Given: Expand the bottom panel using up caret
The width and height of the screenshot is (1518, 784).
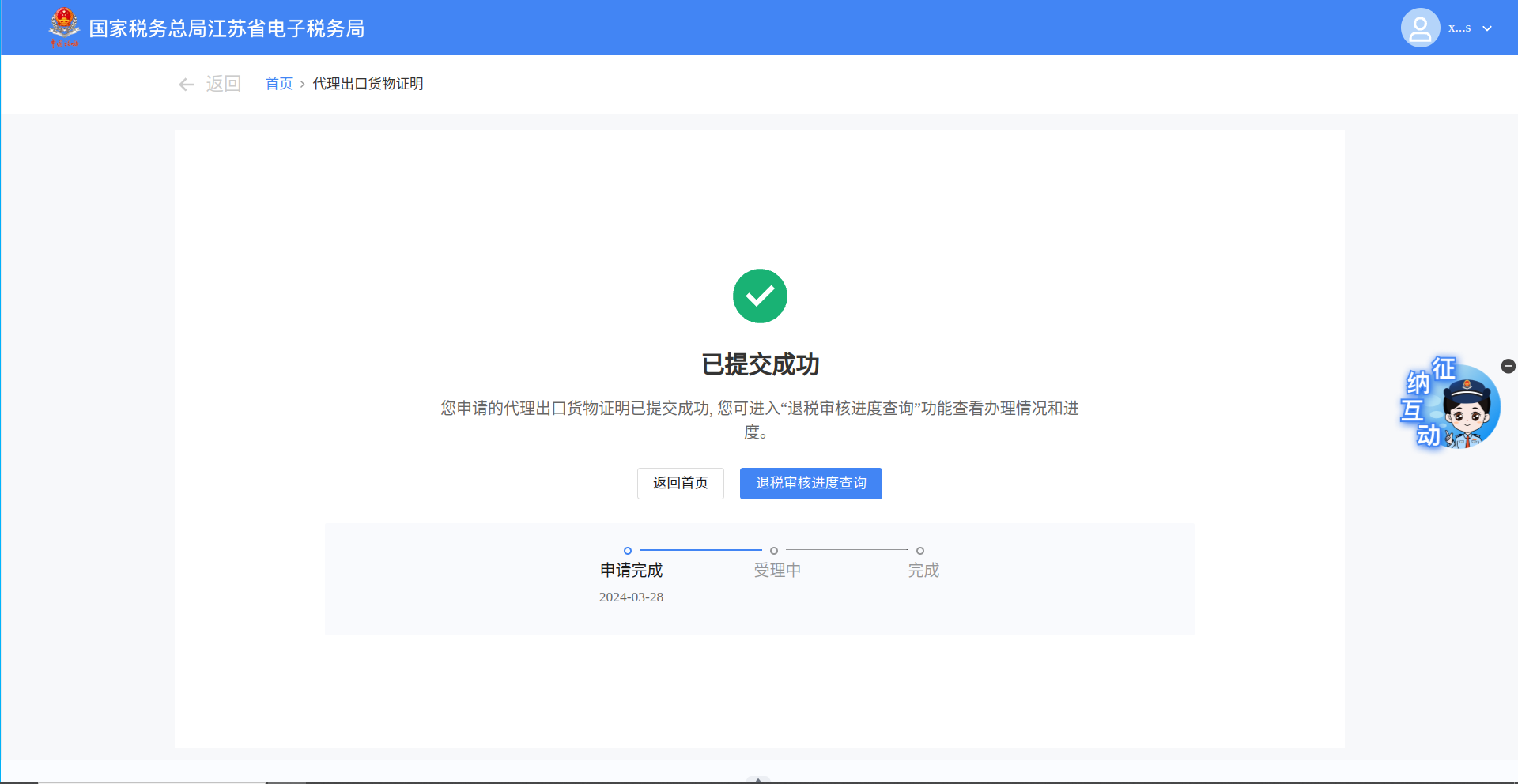Looking at the screenshot, I should [x=758, y=779].
